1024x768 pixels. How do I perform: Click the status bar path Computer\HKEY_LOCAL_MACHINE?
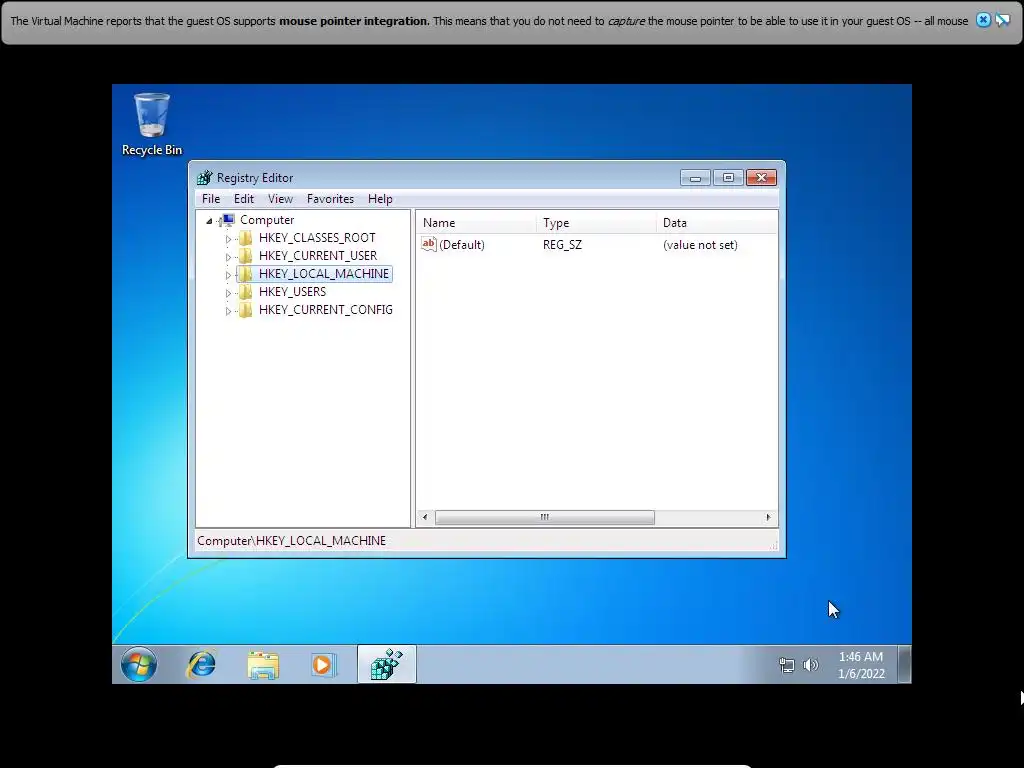coord(291,541)
